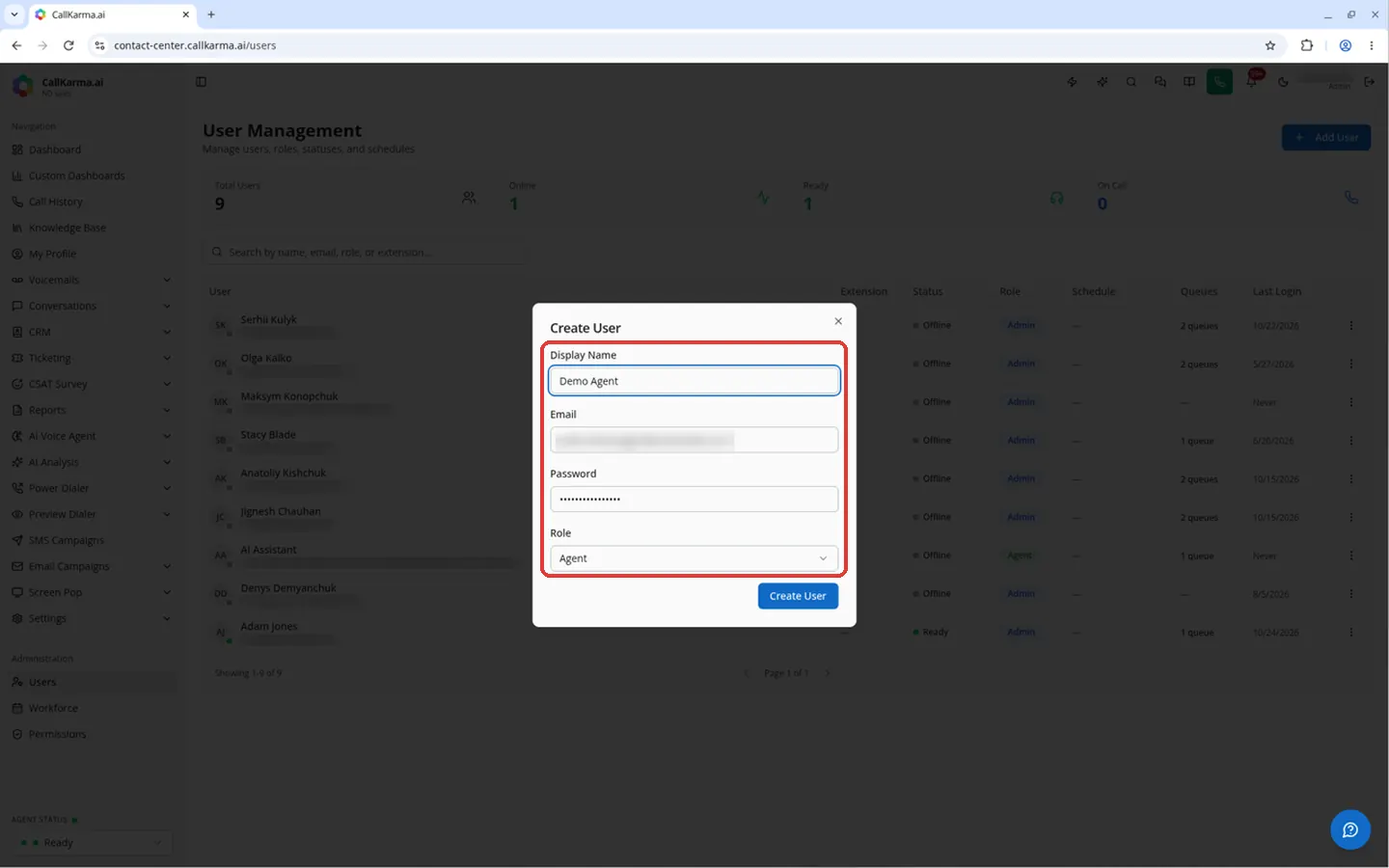Viewport: 1389px width, 868px height.
Task: Open the AI sparkle icon in header
Action: 1103,82
